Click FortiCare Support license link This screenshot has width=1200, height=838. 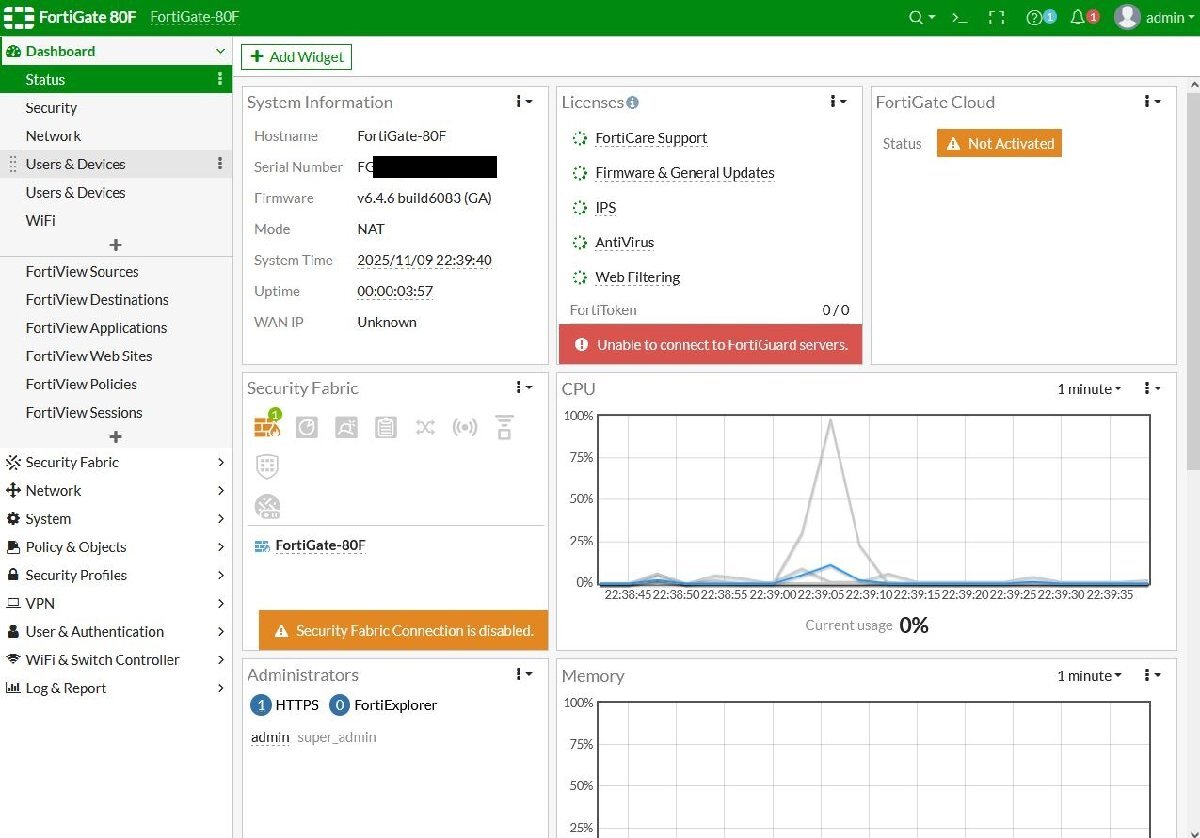pos(651,139)
